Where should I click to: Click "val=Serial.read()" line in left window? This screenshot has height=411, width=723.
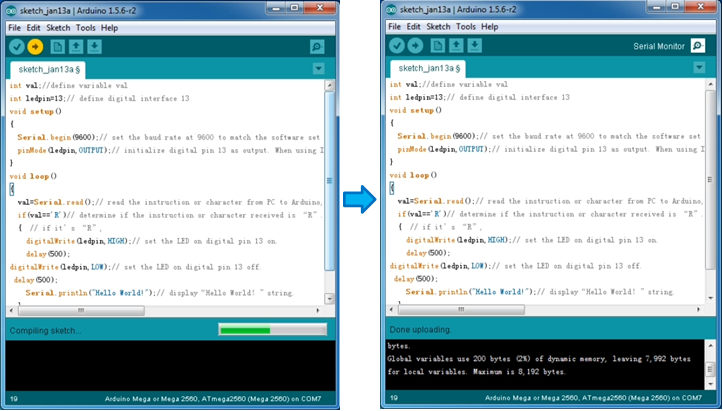[x=170, y=202]
